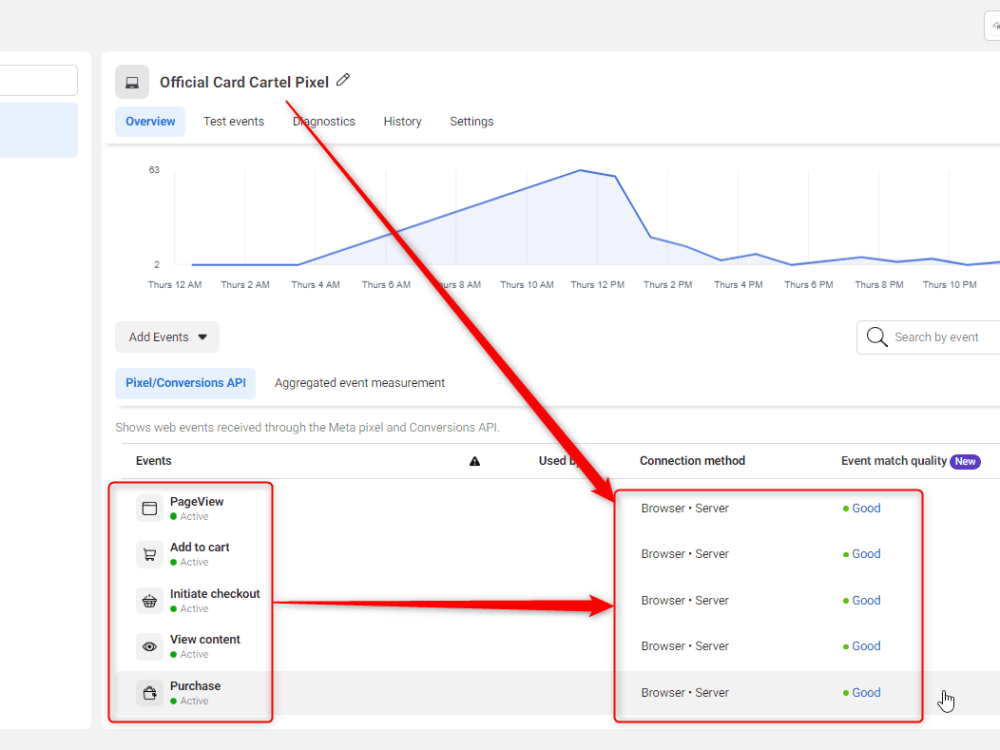Click the laptop pixel icon
This screenshot has height=750, width=1000.
[x=132, y=82]
